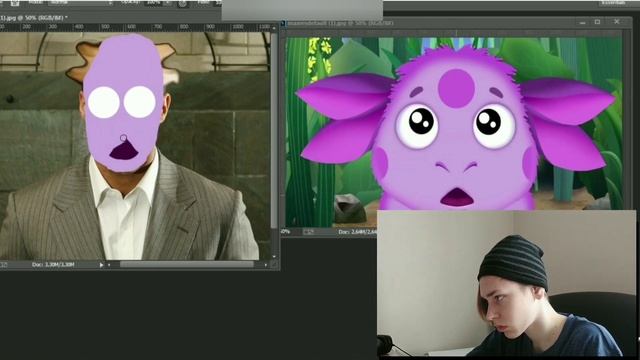Viewport: 640px width, 360px height.
Task: Open the left document's status bar arrow menu
Action: coord(101,265)
